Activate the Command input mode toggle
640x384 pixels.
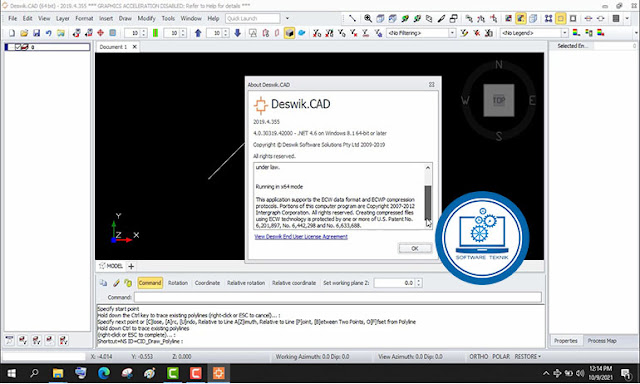[x=150, y=283]
